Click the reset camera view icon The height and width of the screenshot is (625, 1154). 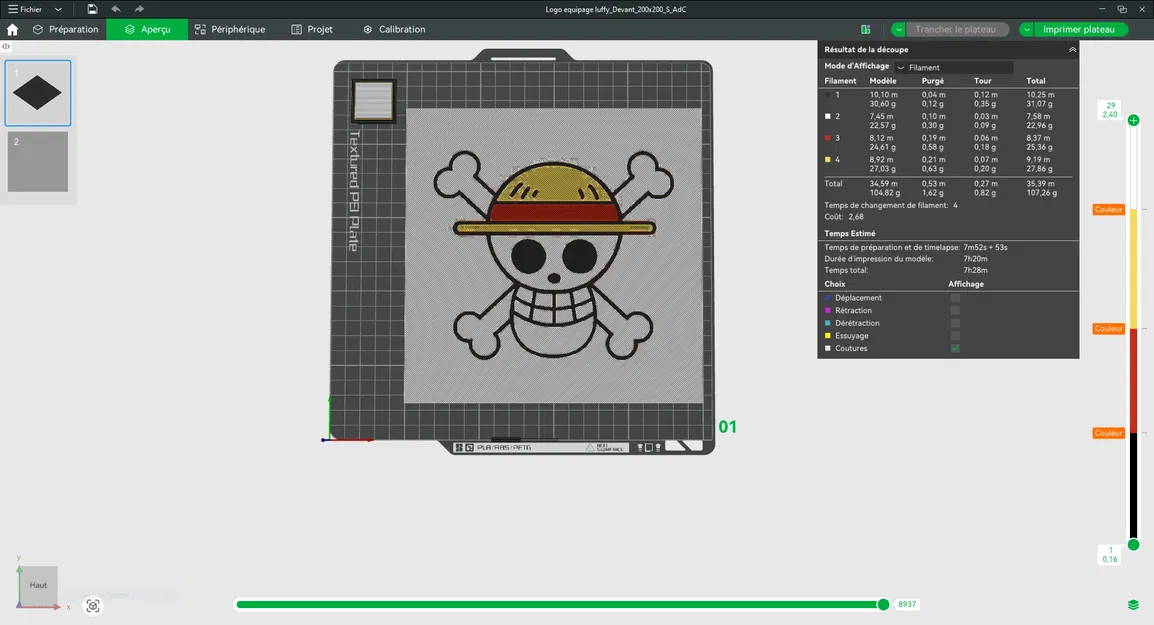[93, 606]
